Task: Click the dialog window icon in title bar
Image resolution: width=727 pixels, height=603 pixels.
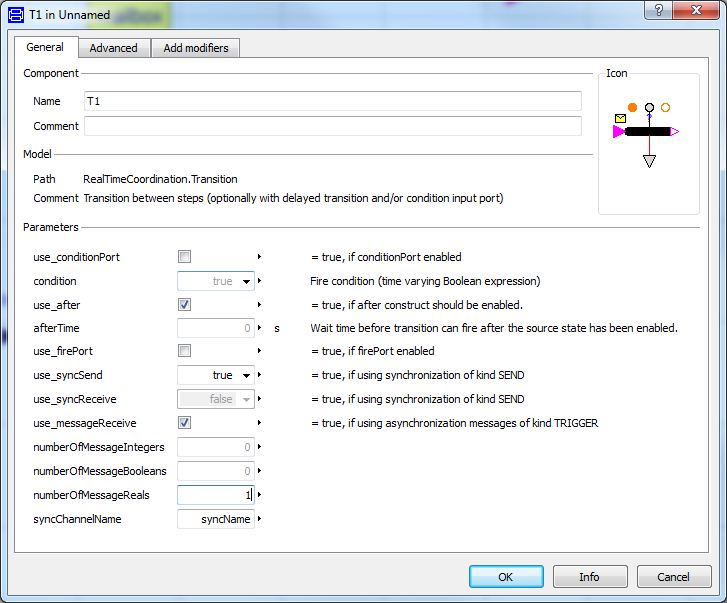Action: click(x=16, y=12)
